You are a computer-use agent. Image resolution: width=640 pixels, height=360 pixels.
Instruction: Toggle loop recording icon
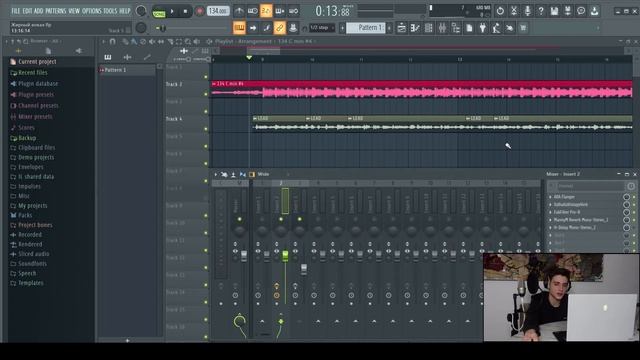293,11
